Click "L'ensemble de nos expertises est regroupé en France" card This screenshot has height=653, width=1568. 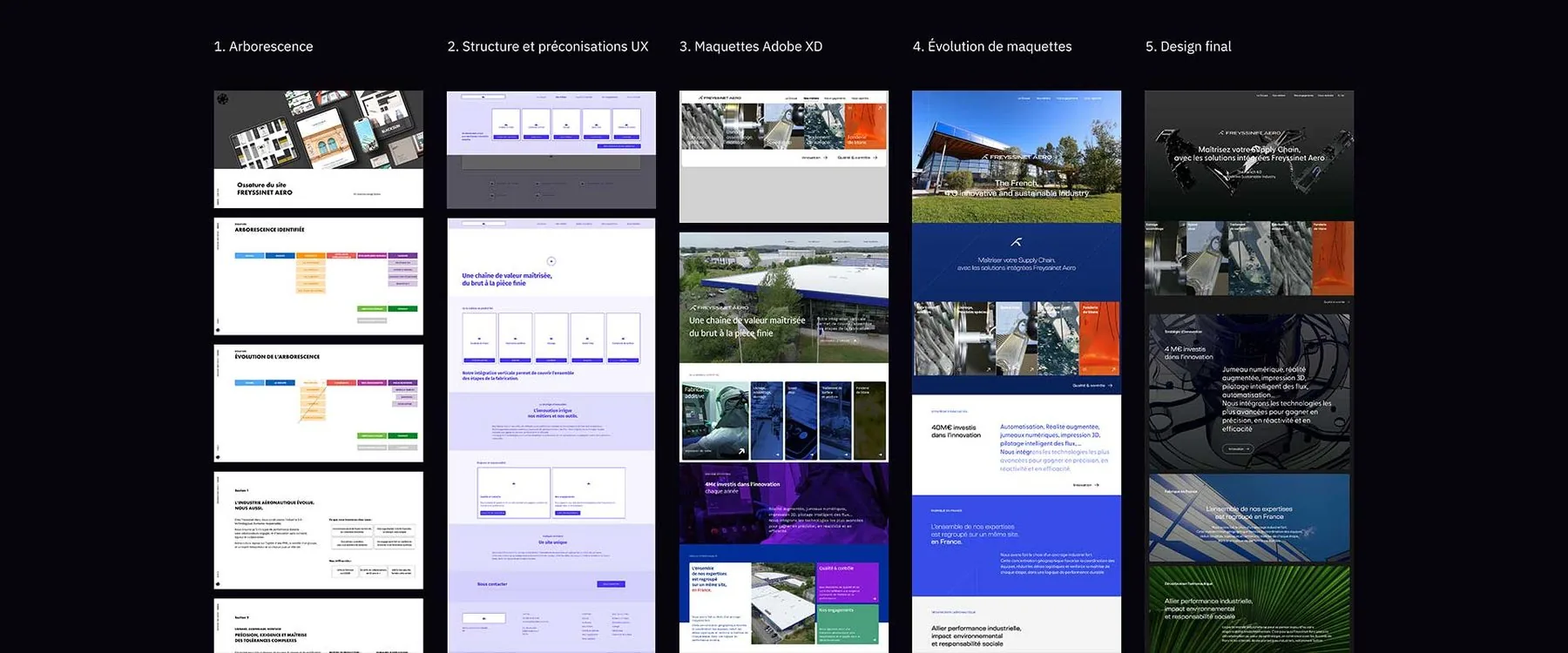point(1249,517)
